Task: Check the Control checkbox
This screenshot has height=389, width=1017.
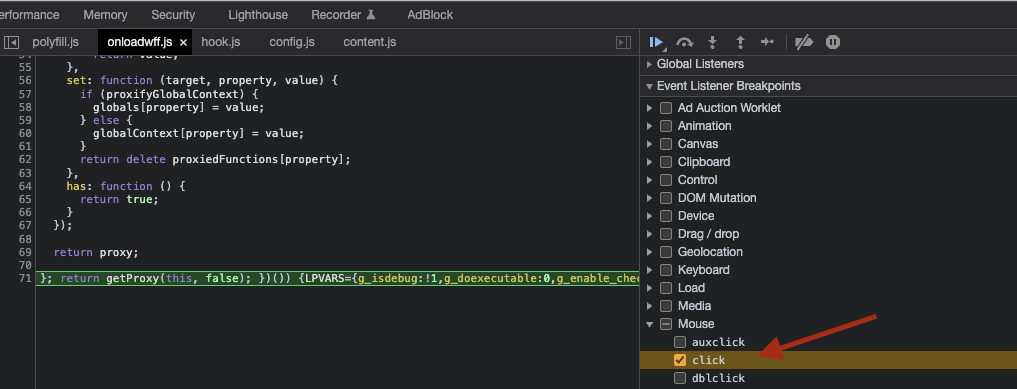Action: click(666, 180)
